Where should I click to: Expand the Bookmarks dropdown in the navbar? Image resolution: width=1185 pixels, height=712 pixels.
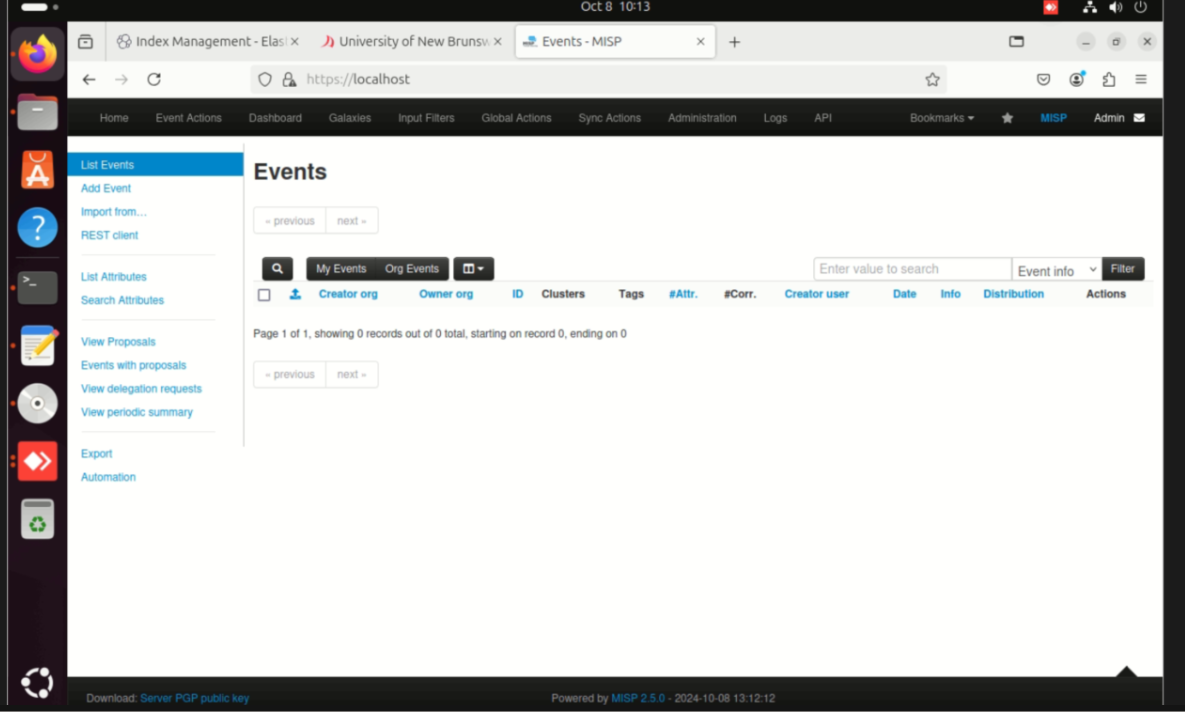pos(941,118)
